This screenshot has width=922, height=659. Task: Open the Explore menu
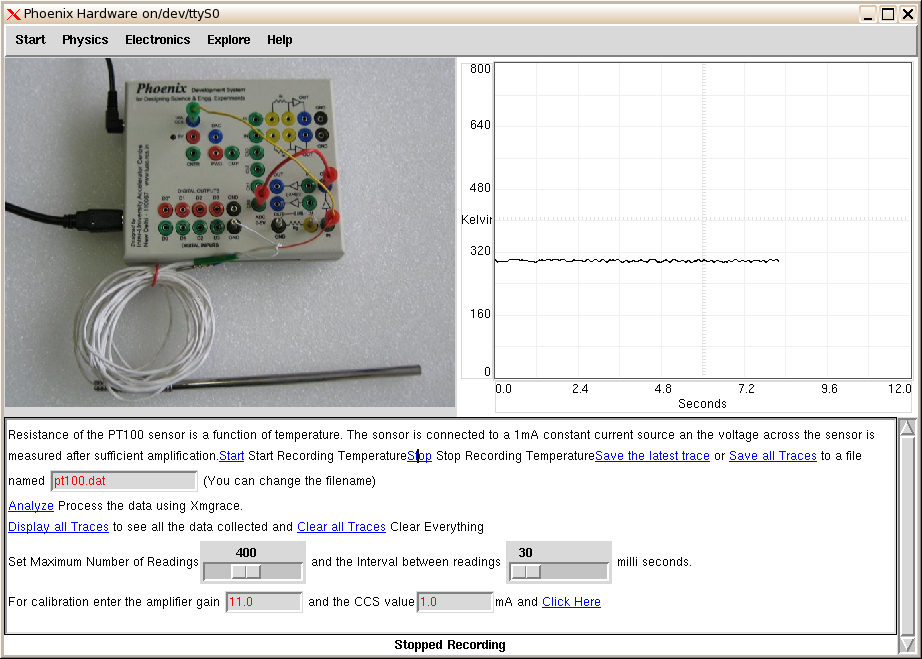pyautogui.click(x=229, y=40)
